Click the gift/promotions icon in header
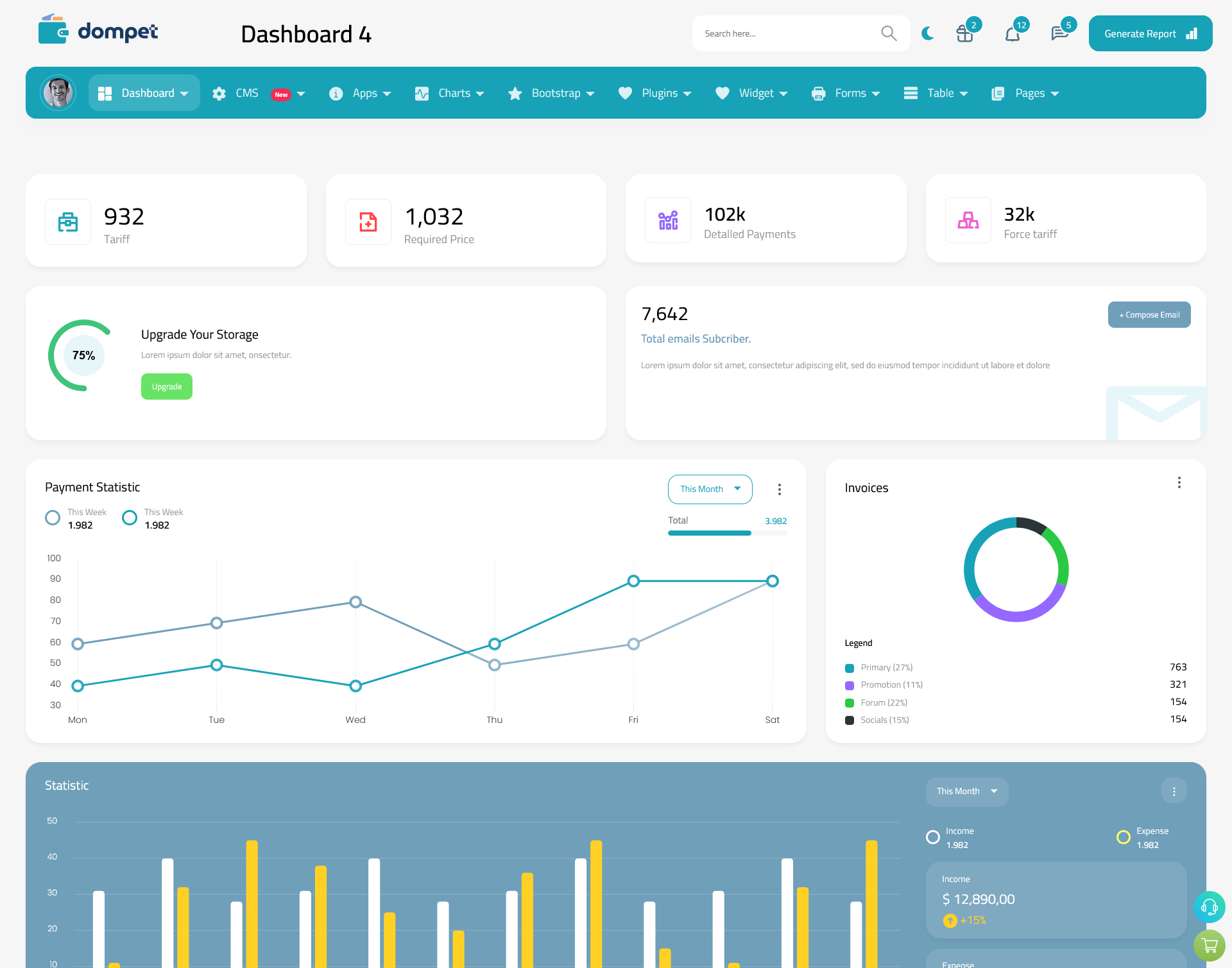This screenshot has width=1232, height=968. pos(964,33)
